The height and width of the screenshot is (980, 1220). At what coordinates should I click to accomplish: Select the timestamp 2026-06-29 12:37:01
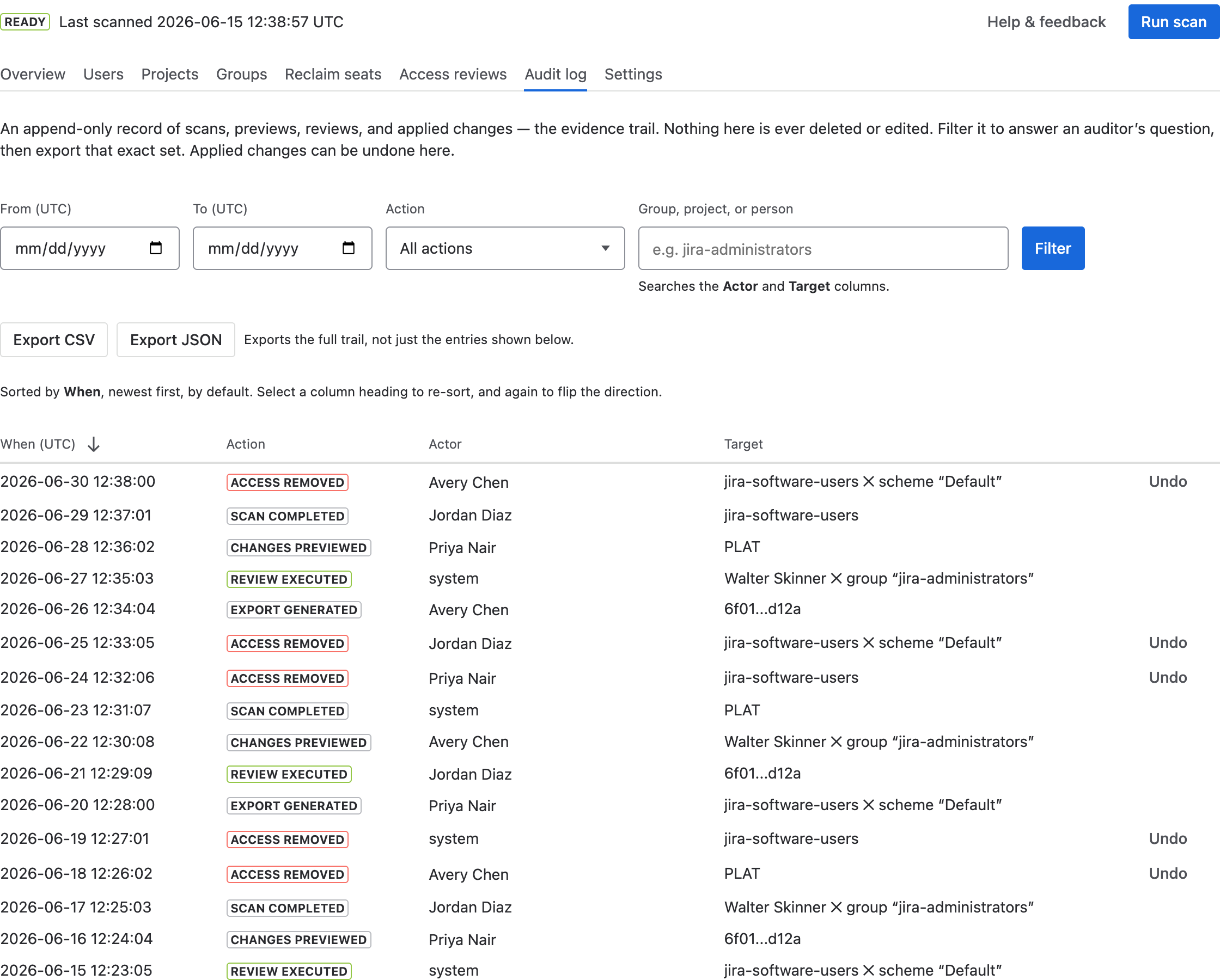tap(76, 515)
